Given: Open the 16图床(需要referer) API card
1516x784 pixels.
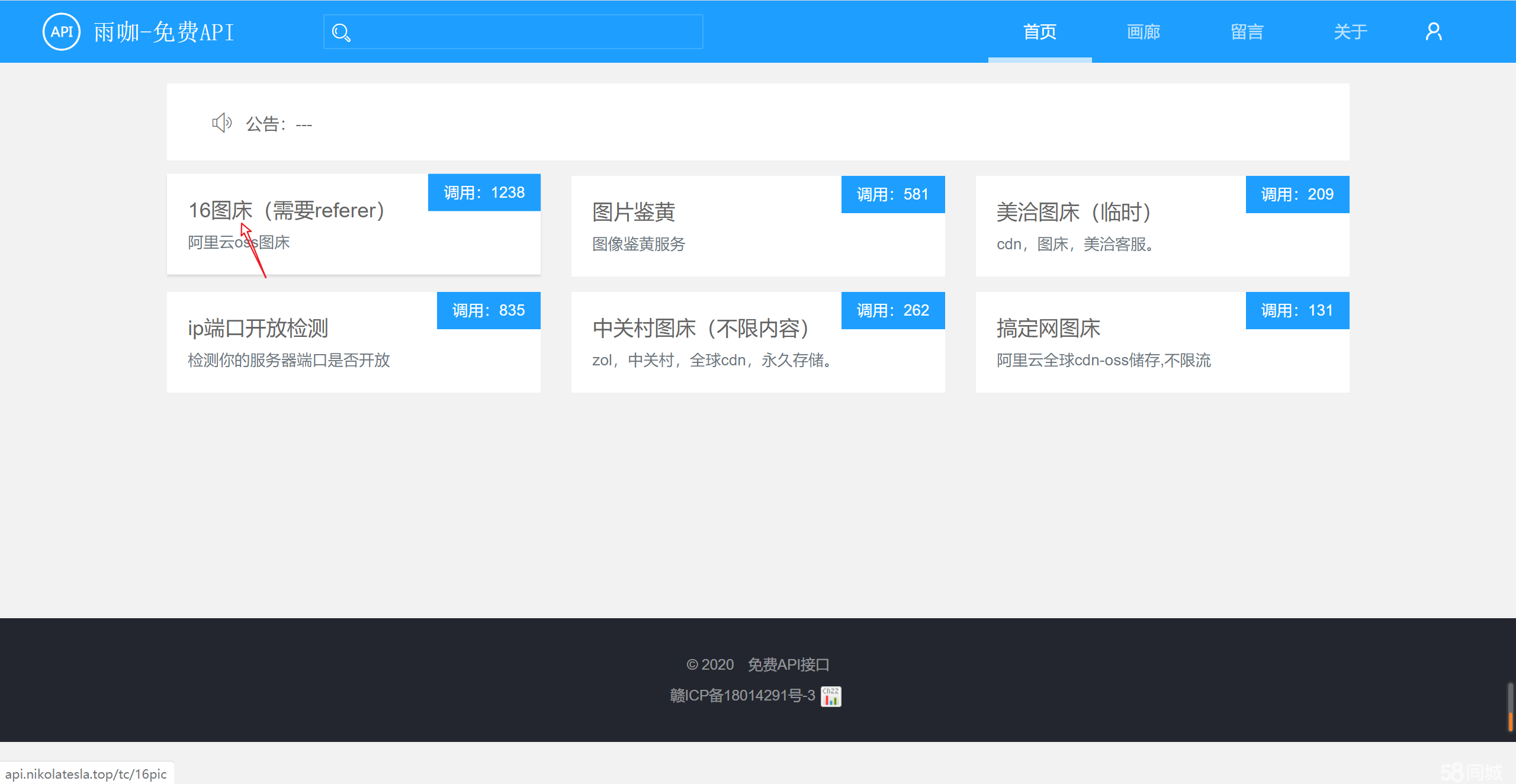Looking at the screenshot, I should tap(287, 211).
